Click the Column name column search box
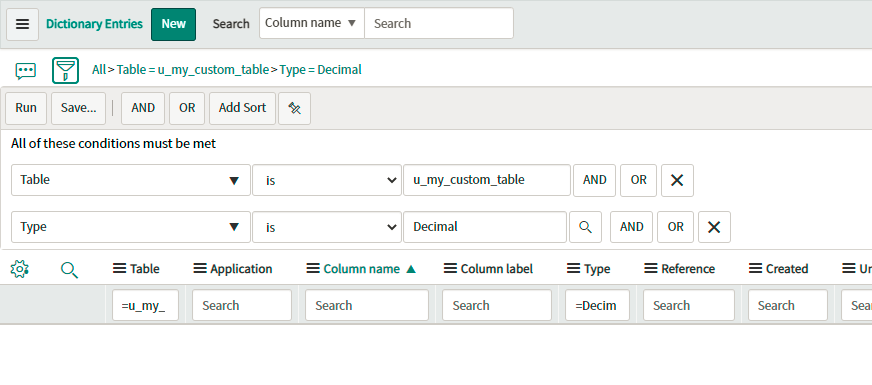 pyautogui.click(x=367, y=305)
